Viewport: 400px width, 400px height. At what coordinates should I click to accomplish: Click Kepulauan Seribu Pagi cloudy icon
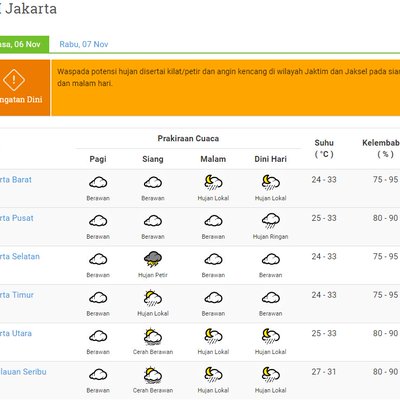click(x=98, y=374)
